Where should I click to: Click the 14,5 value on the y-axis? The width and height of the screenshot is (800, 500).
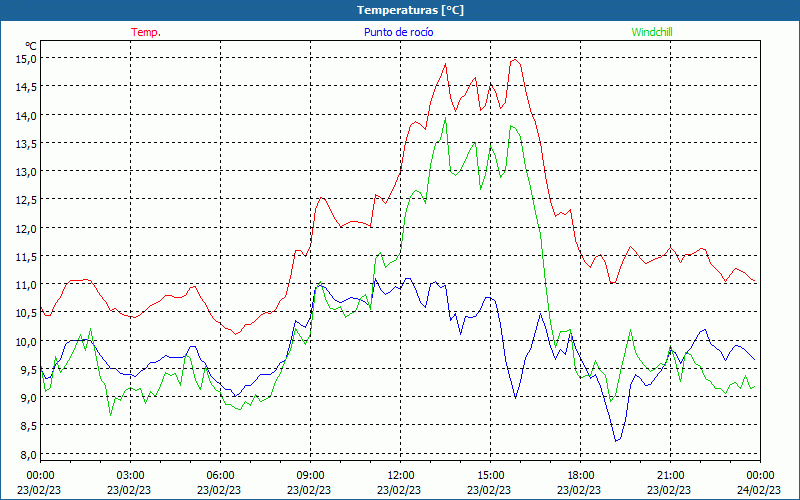tap(27, 87)
